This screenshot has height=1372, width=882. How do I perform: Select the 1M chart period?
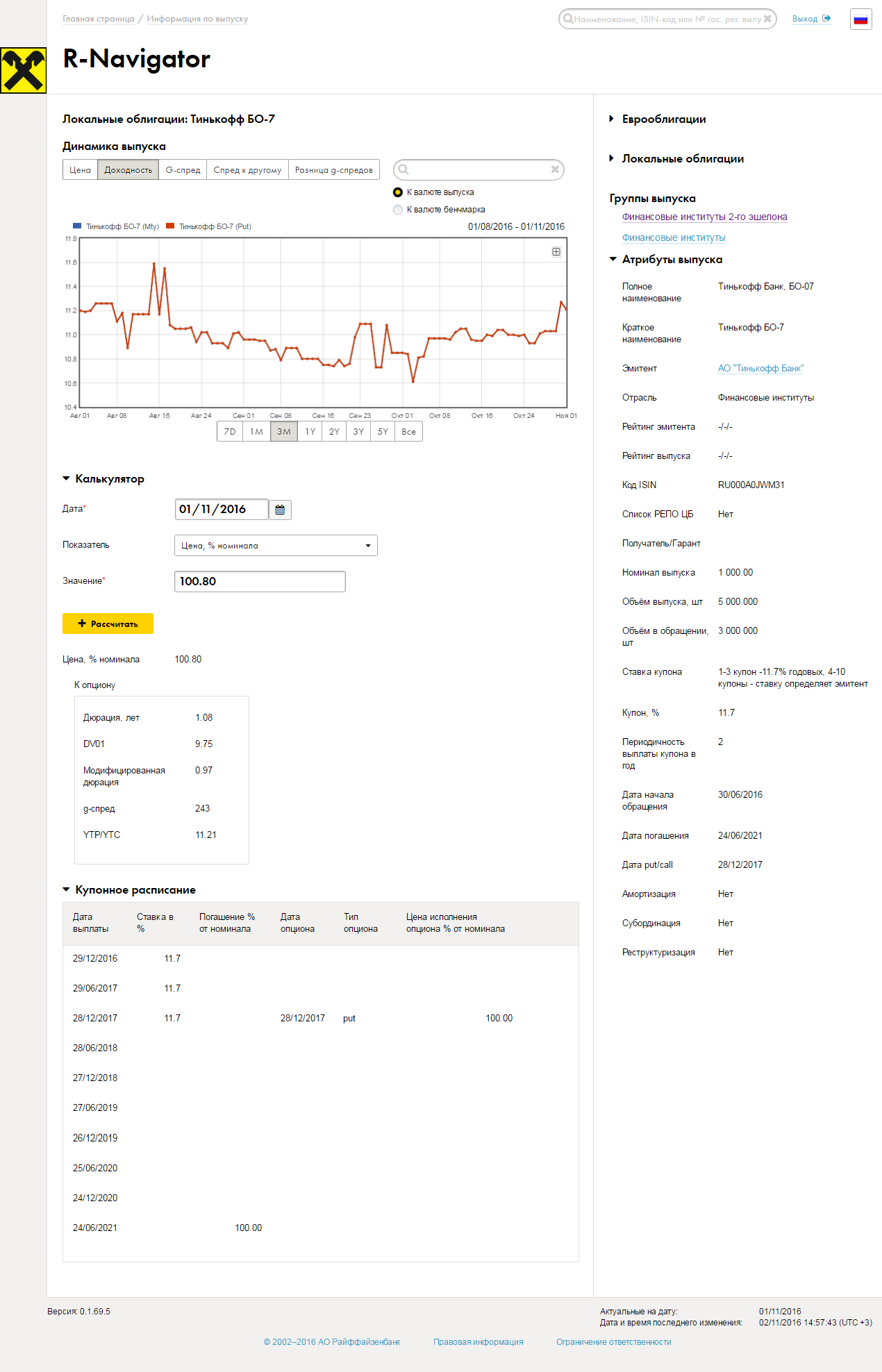click(256, 432)
